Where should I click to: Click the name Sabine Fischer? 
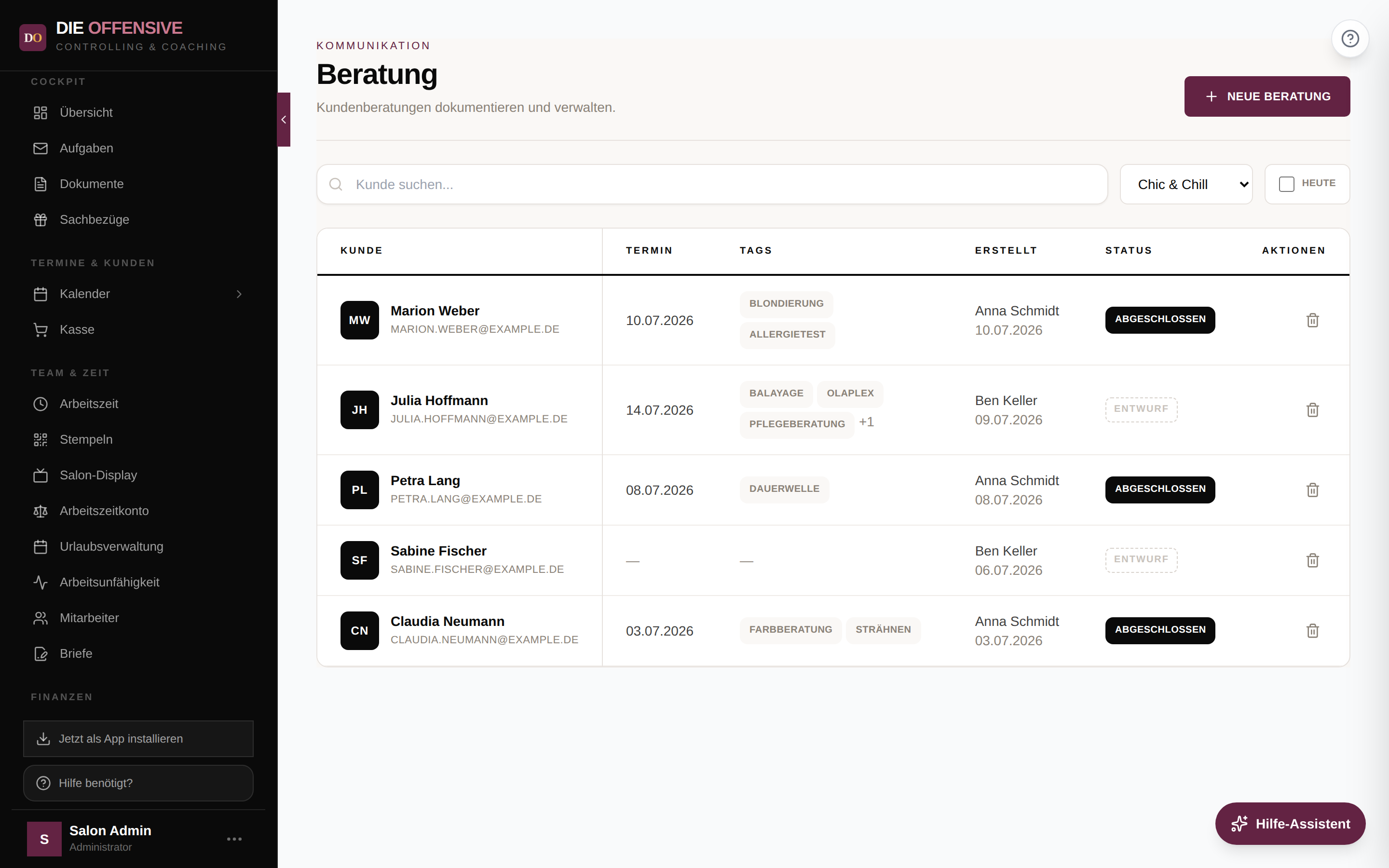[438, 551]
